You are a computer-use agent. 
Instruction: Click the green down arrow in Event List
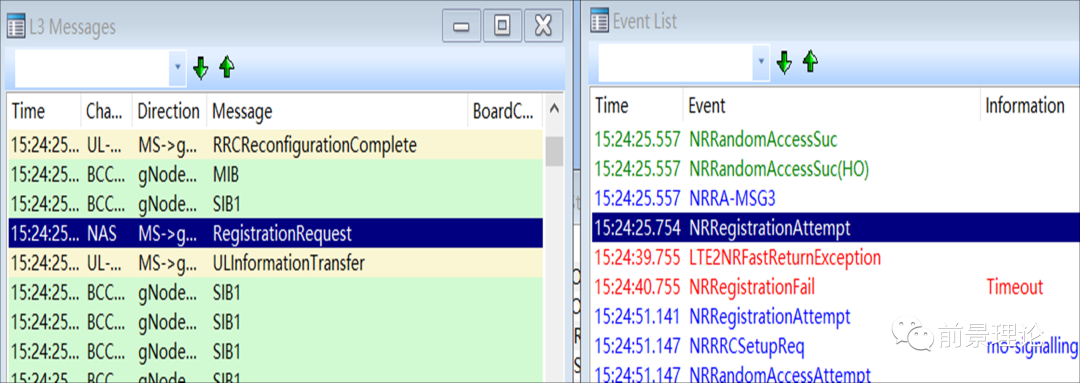pyautogui.click(x=784, y=62)
